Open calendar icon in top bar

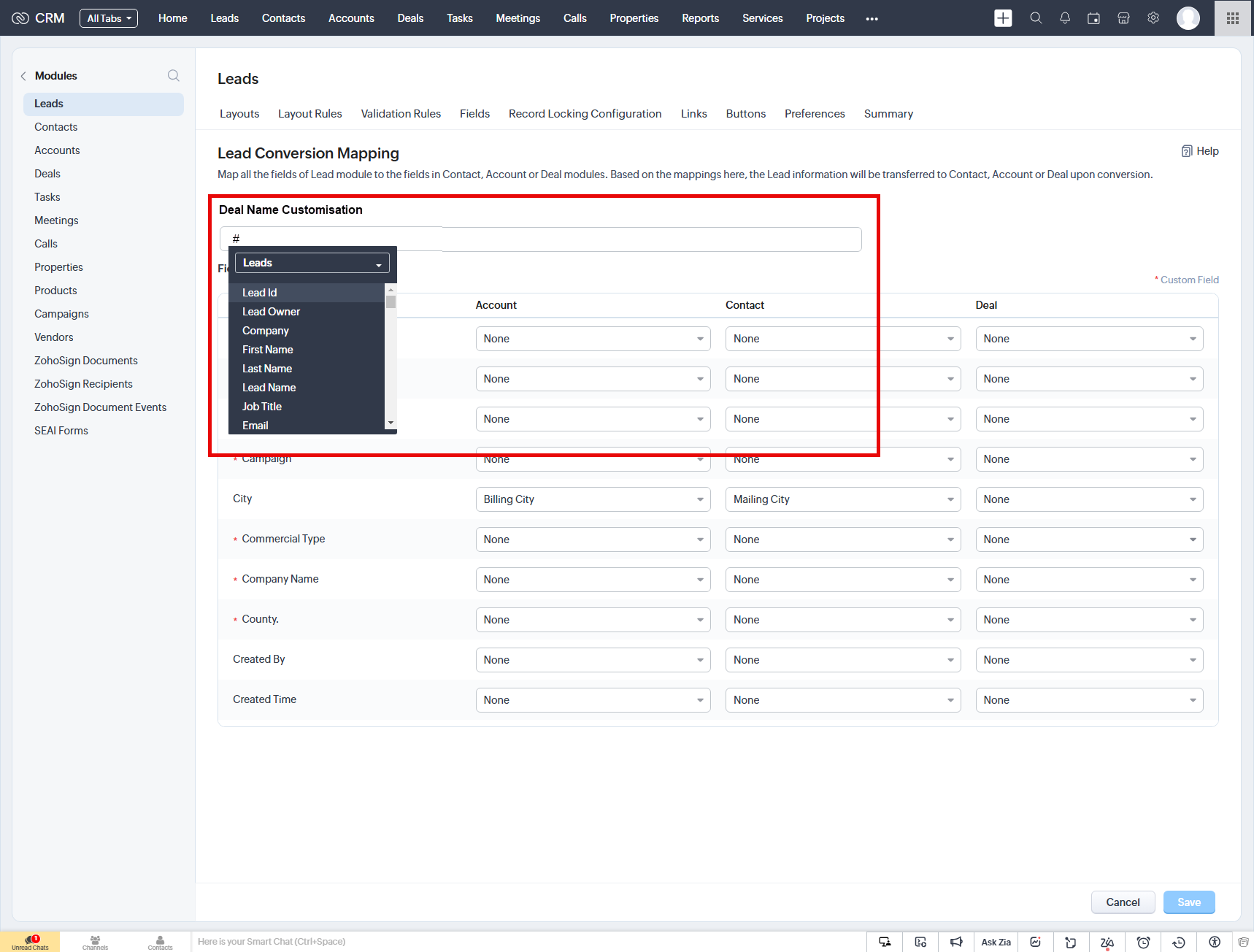(1093, 18)
